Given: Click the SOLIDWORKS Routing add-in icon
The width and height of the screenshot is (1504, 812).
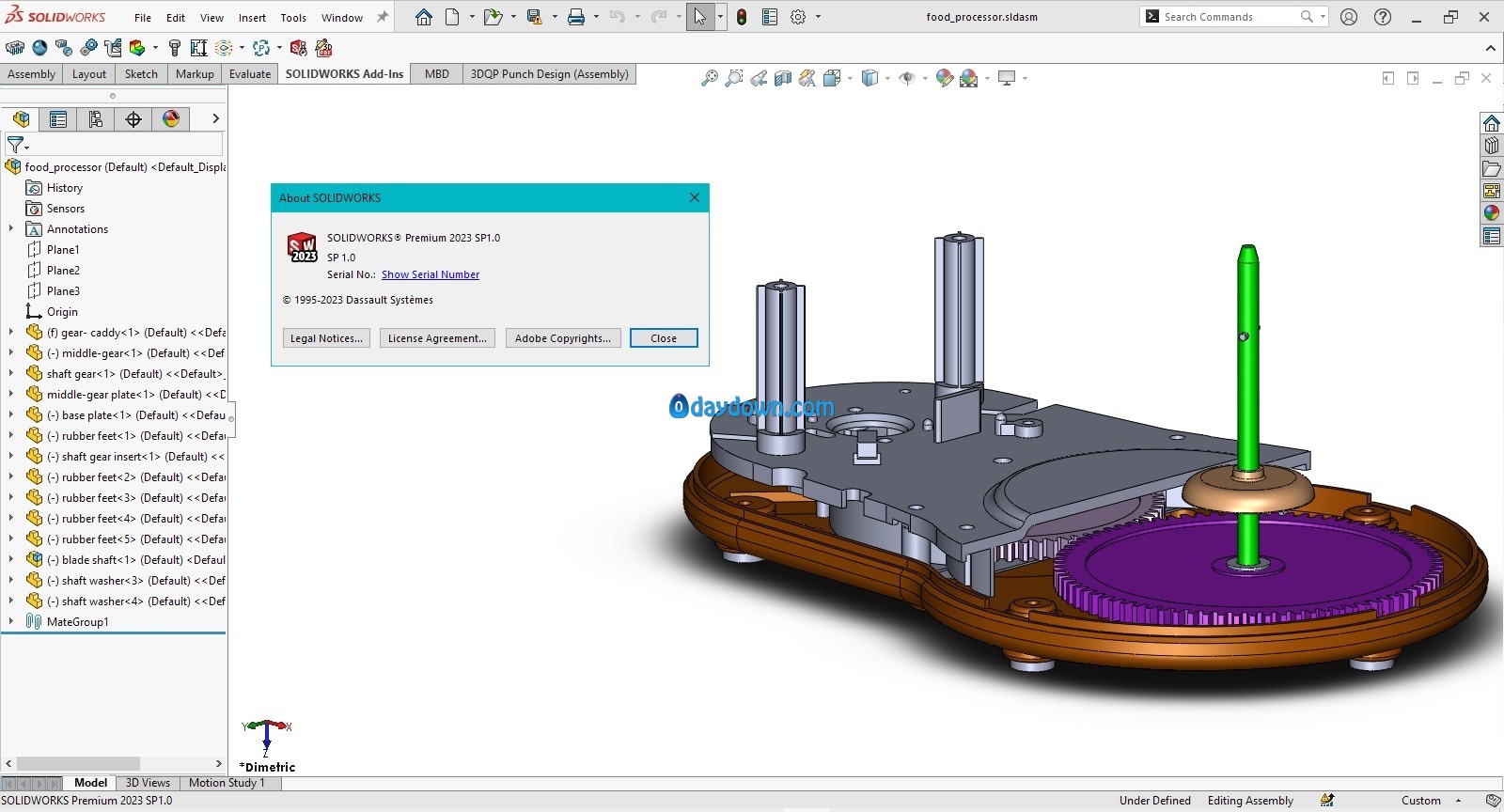Looking at the screenshot, I should (x=113, y=48).
